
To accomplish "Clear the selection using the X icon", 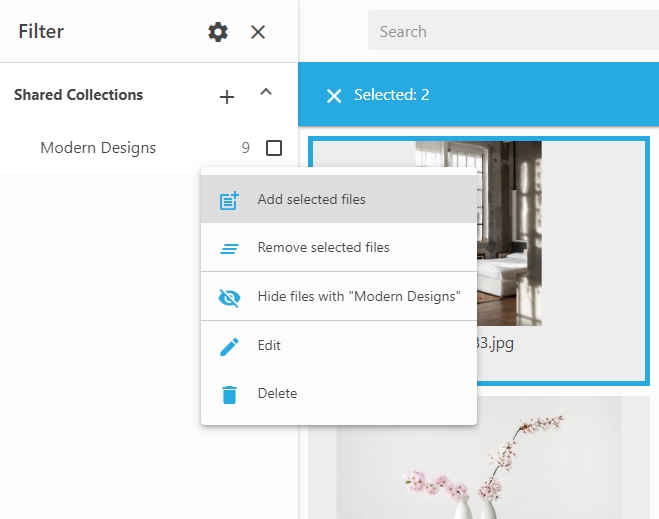I will (x=334, y=95).
